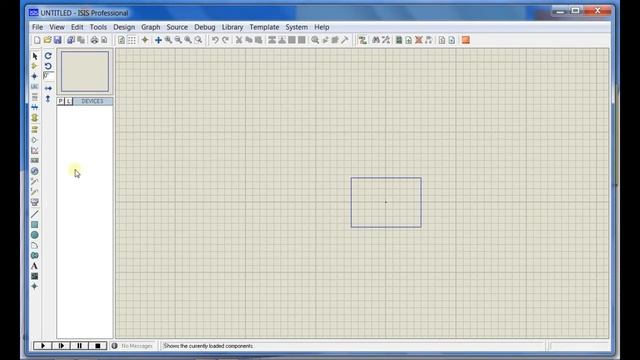Open a design with folder icon
Image resolution: width=640 pixels, height=360 pixels.
click(47, 40)
